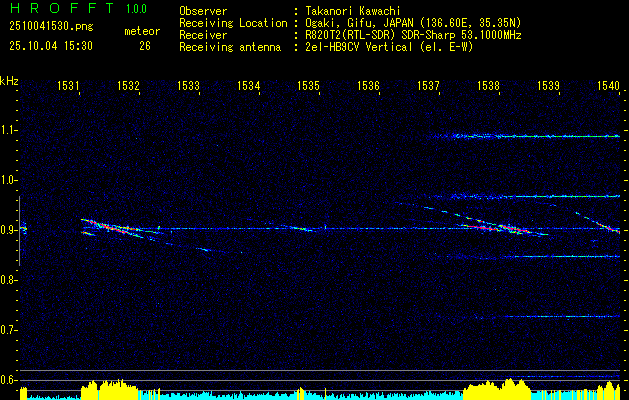Click the Observer label
Image resolution: width=629 pixels, height=400 pixels.
tap(203, 11)
